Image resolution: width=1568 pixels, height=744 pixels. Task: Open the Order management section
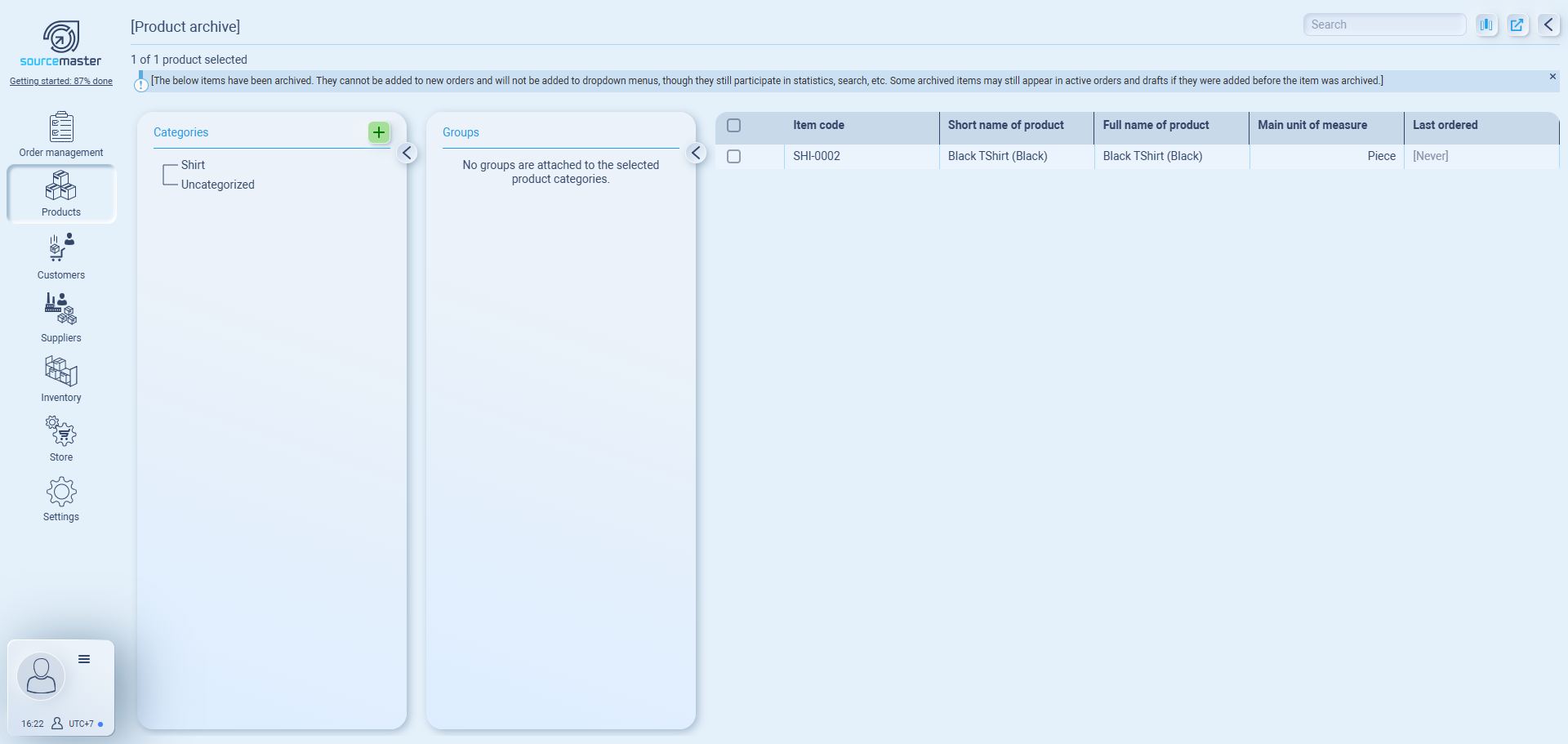point(61,134)
